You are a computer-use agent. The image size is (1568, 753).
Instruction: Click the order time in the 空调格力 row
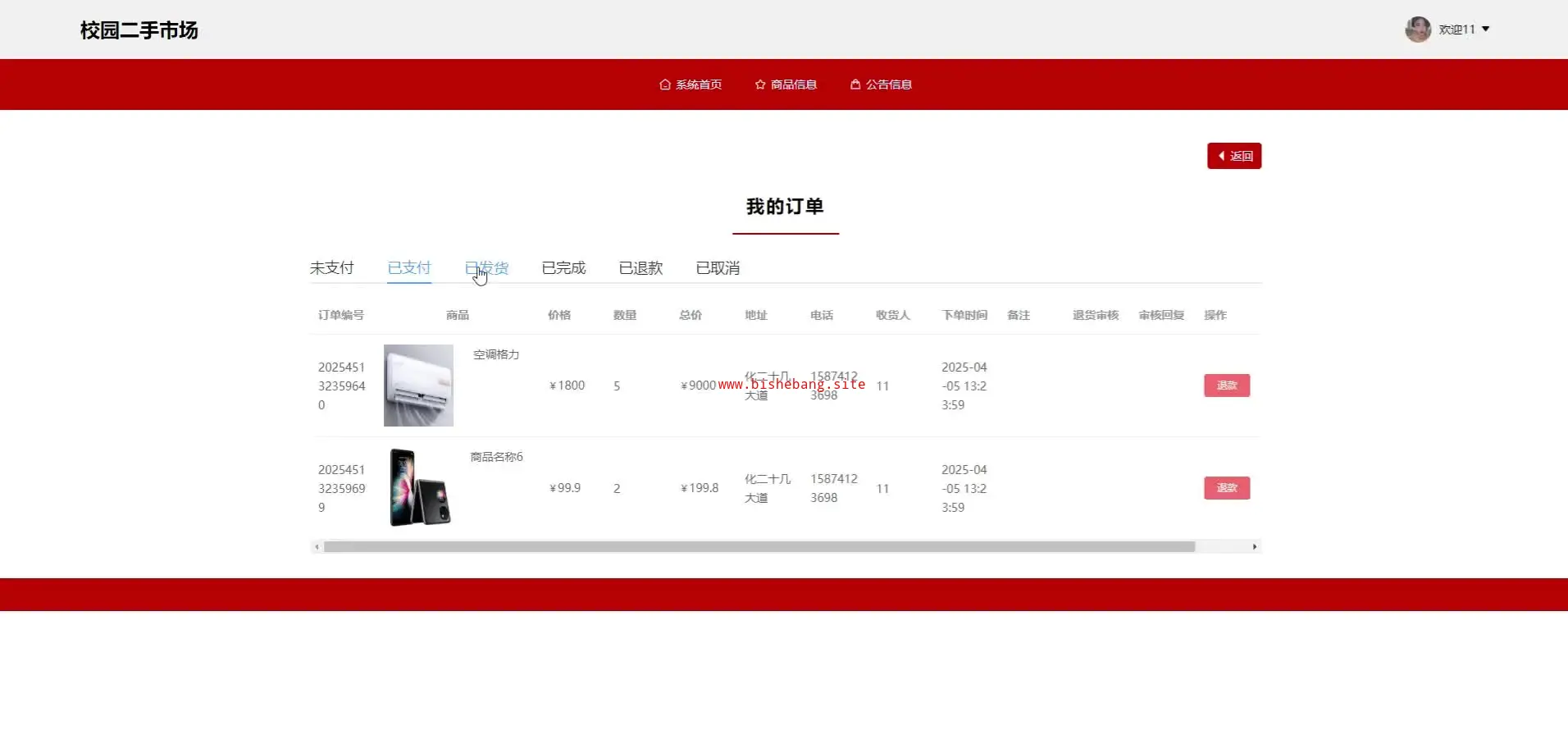point(964,386)
